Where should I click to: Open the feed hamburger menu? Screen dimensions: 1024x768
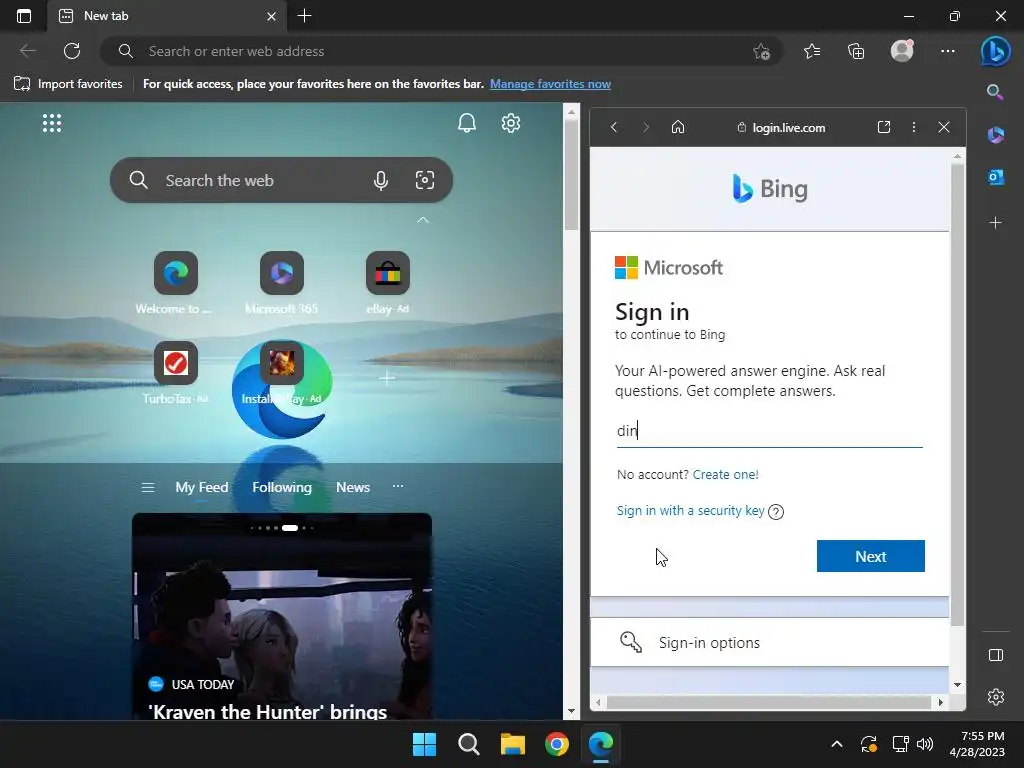tap(148, 487)
